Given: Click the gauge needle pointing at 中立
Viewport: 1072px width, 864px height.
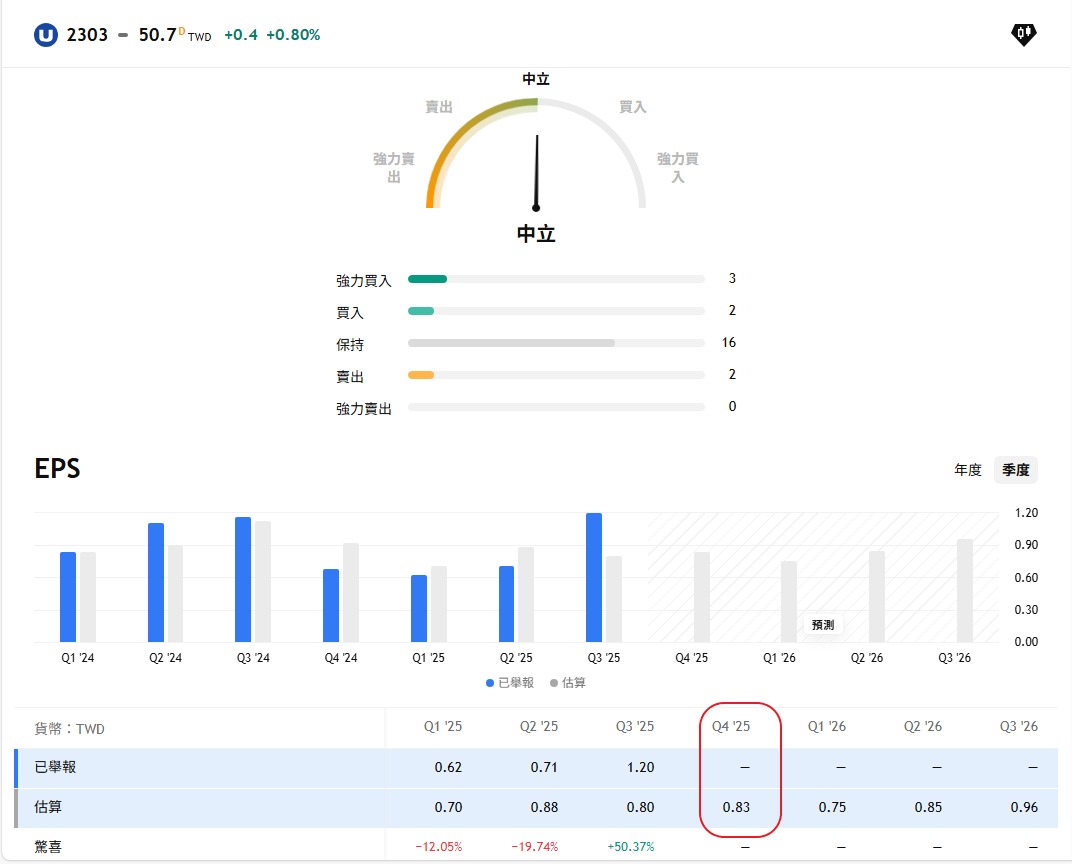Looking at the screenshot, I should pyautogui.click(x=537, y=170).
